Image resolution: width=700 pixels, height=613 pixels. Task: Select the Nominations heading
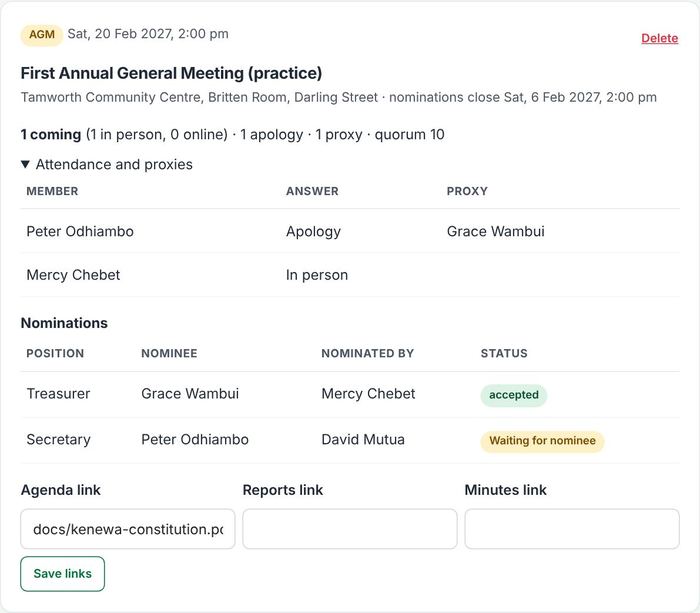[64, 323]
